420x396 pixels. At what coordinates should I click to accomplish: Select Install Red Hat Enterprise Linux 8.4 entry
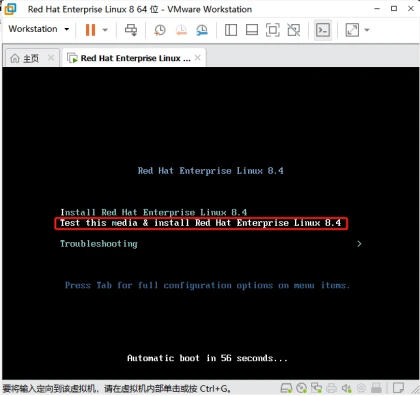click(154, 212)
